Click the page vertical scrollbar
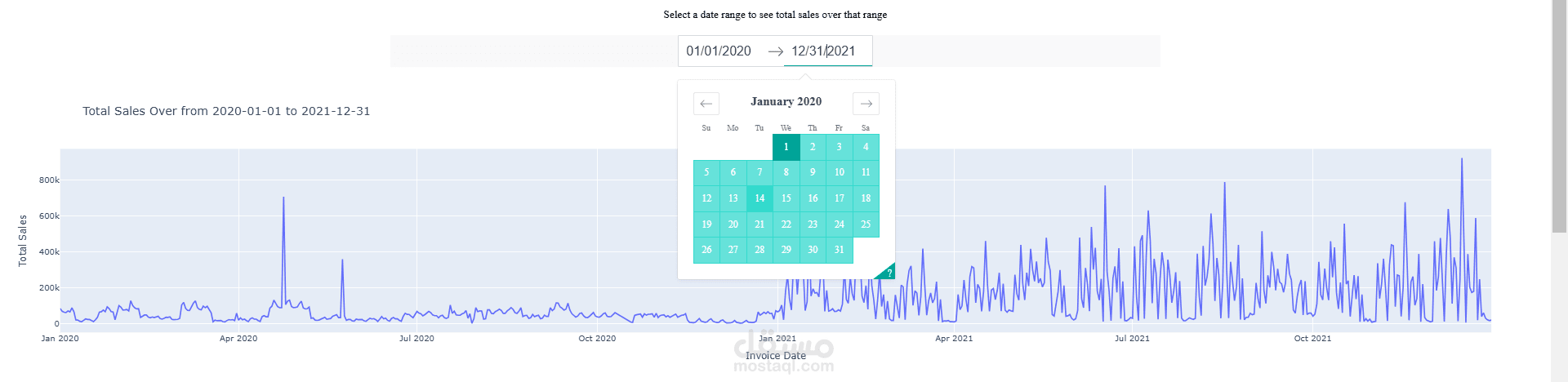Viewport: 1568px width, 382px height. point(1559,191)
